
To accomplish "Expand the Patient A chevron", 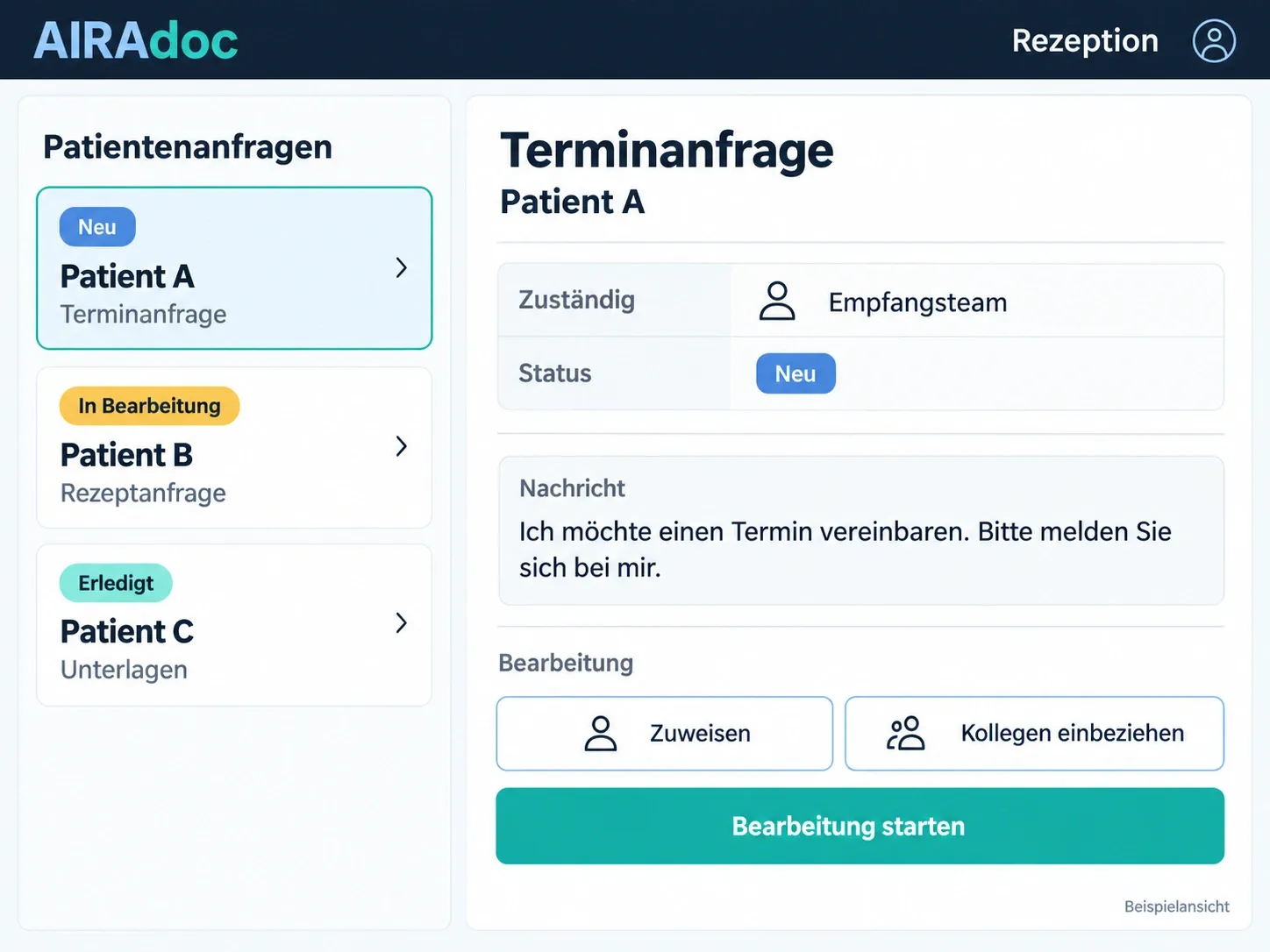I will pyautogui.click(x=402, y=267).
